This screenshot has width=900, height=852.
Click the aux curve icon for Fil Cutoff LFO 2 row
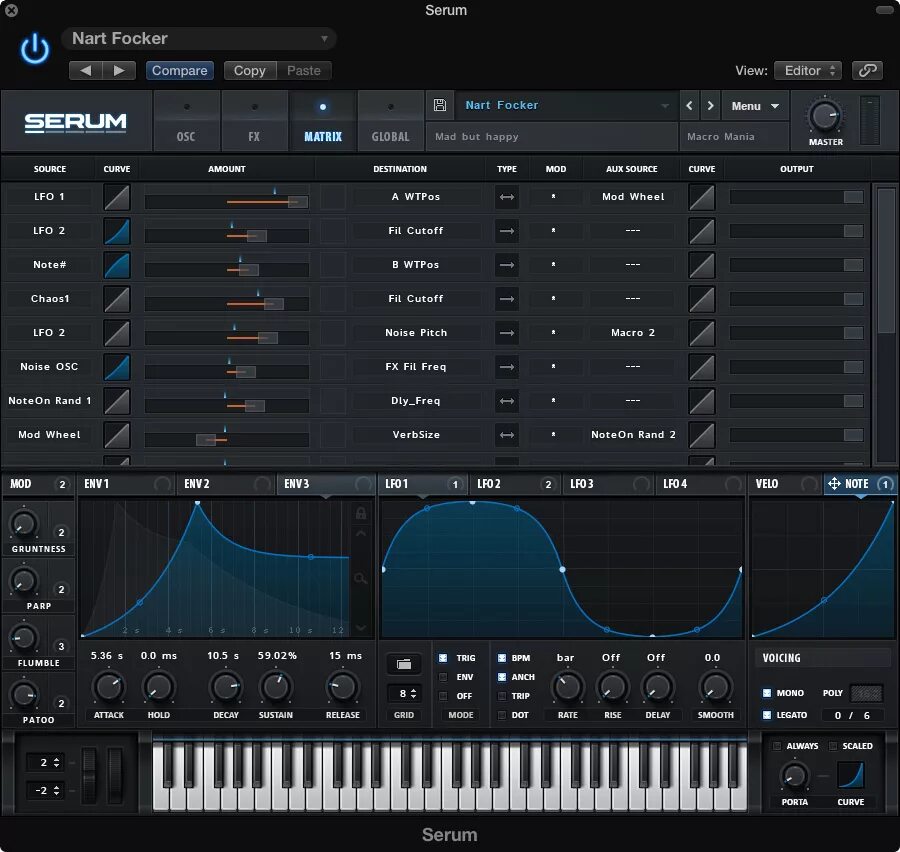(x=701, y=231)
